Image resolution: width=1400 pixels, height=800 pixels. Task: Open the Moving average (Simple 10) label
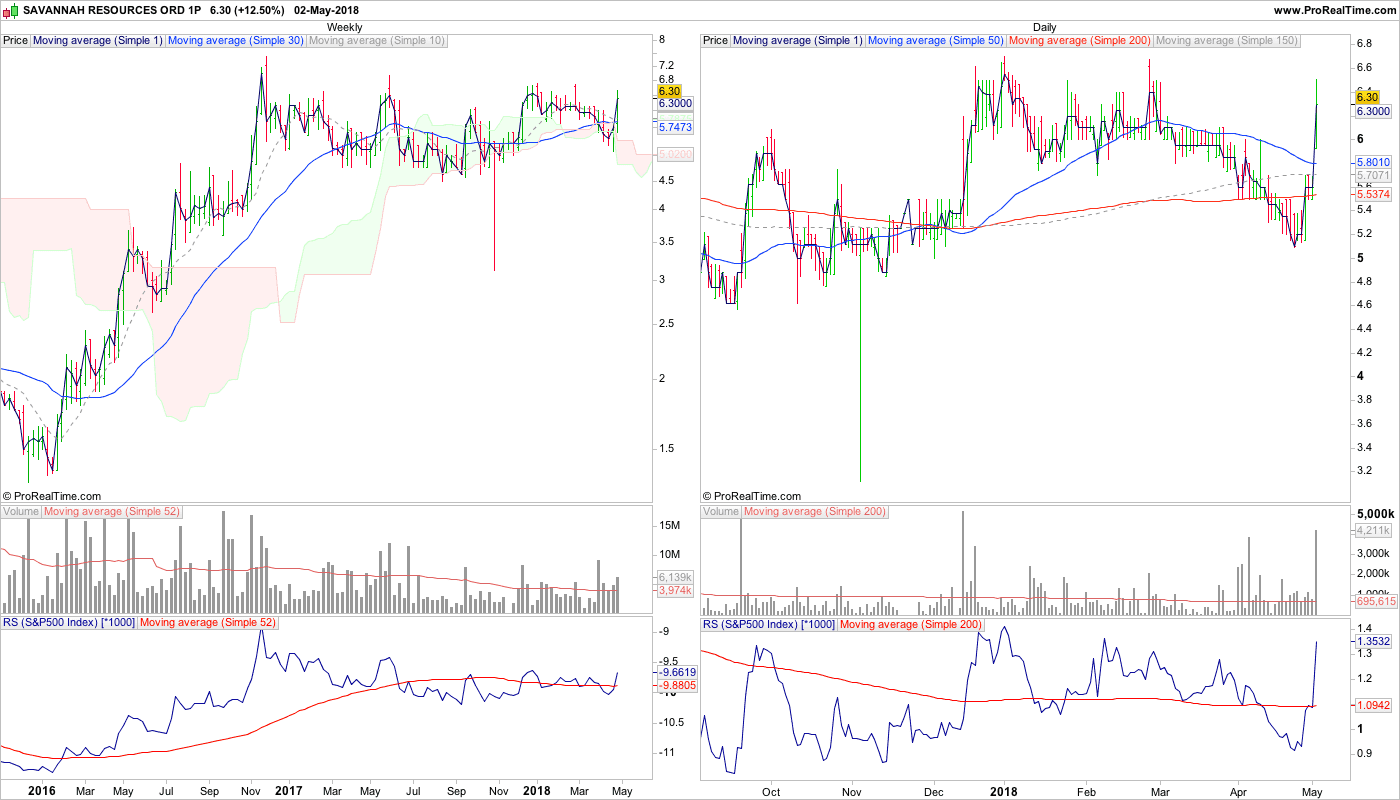click(x=378, y=41)
